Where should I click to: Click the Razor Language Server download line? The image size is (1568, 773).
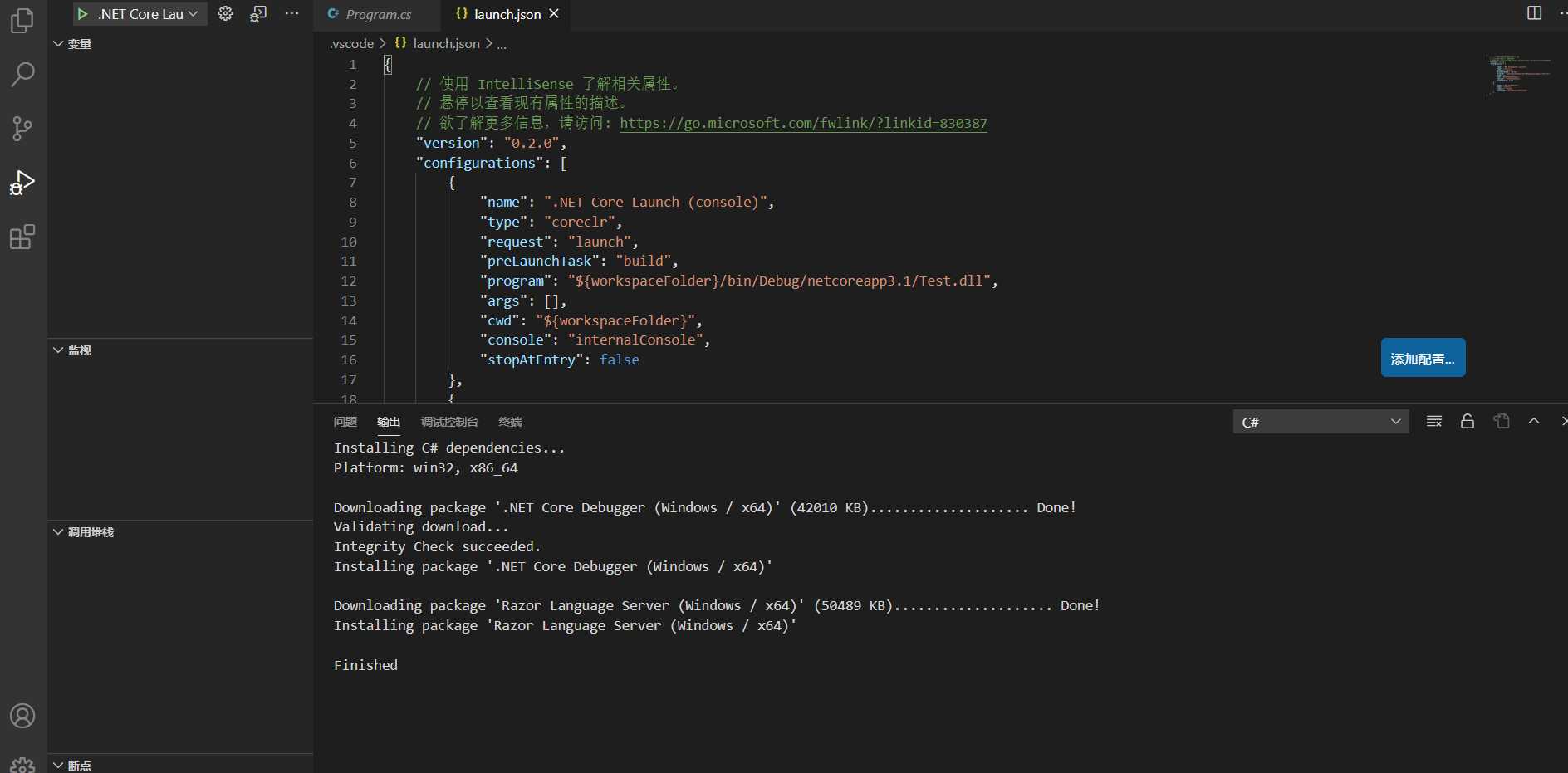point(717,605)
